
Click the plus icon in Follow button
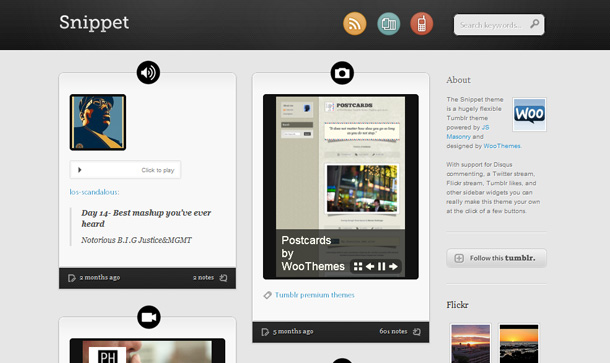459,258
